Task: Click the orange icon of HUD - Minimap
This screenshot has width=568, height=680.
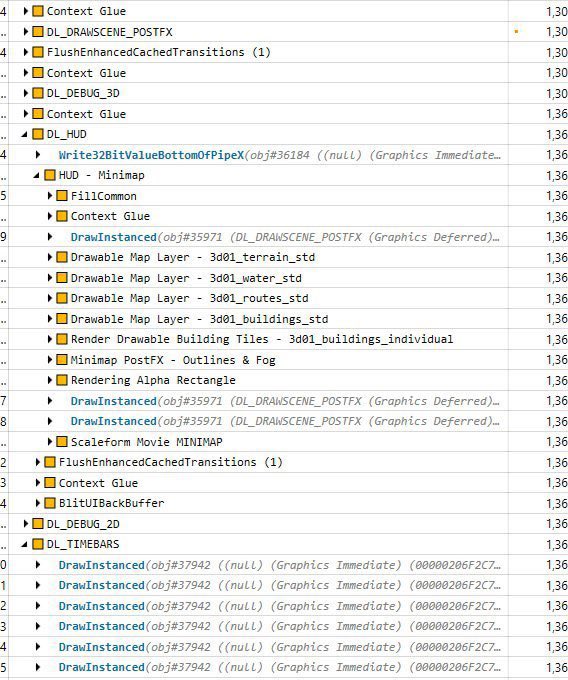Action: 50,175
